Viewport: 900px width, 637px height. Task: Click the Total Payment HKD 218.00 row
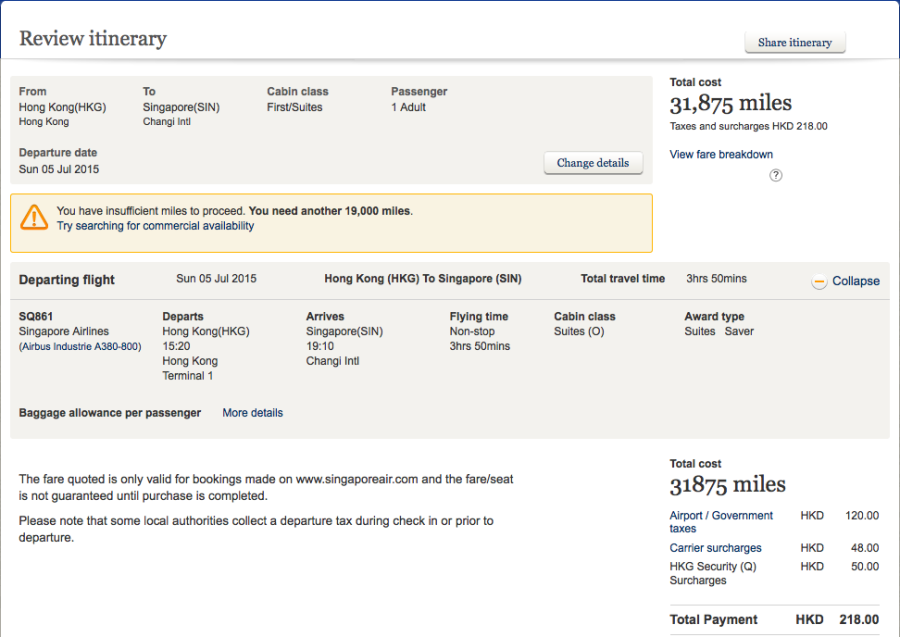[773, 619]
